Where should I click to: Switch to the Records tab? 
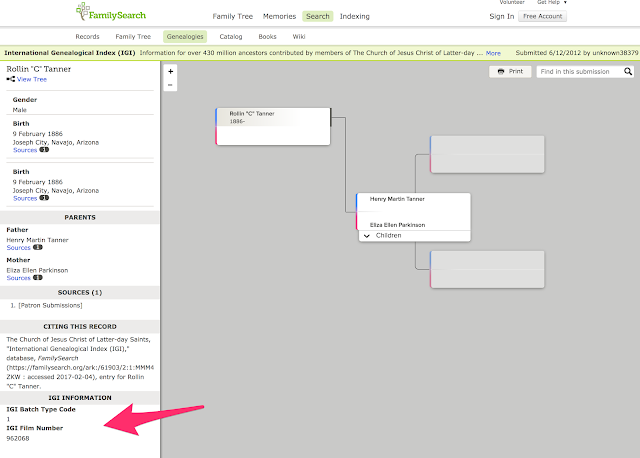[x=87, y=37]
